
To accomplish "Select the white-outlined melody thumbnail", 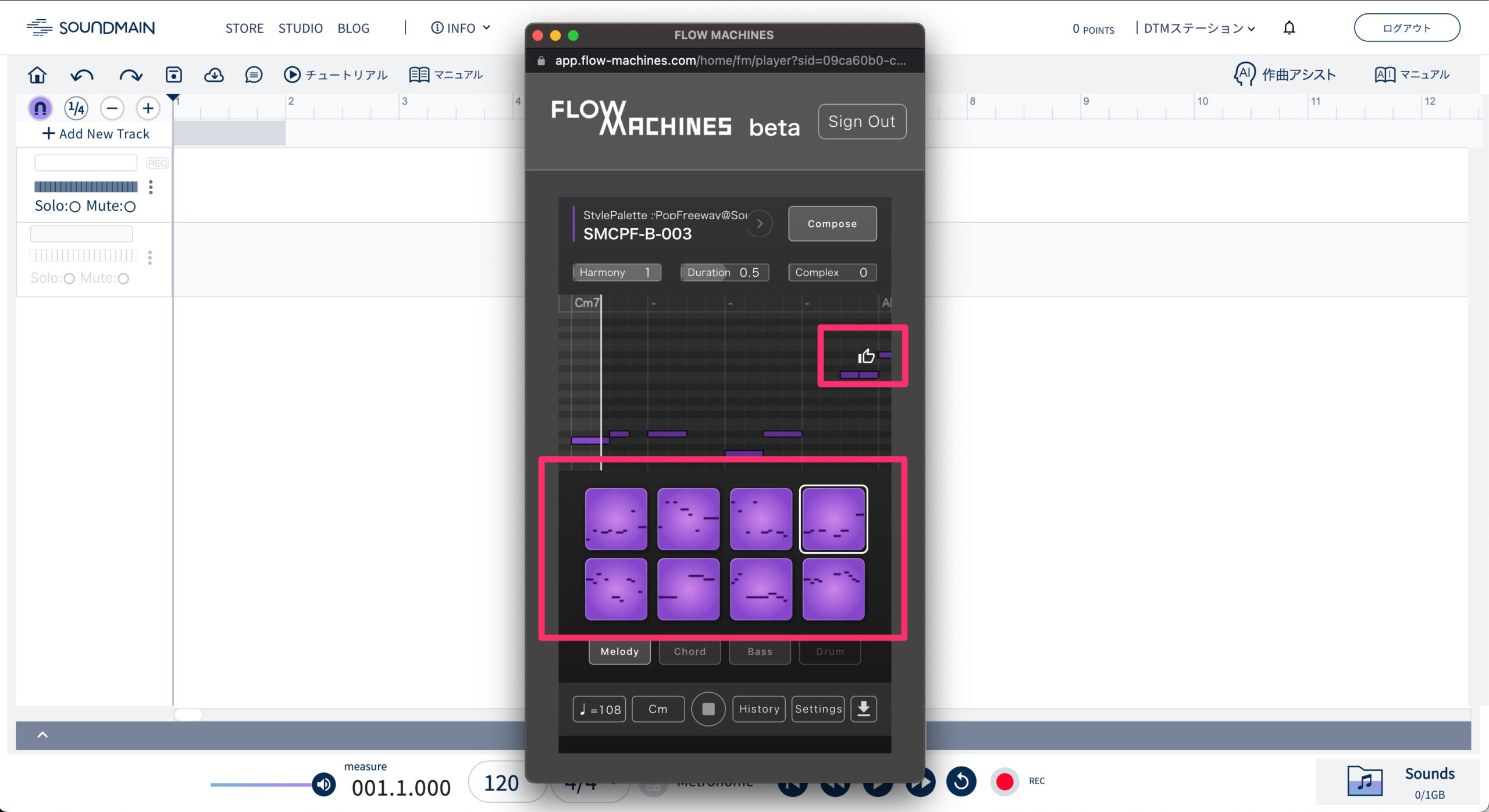I will click(833, 519).
